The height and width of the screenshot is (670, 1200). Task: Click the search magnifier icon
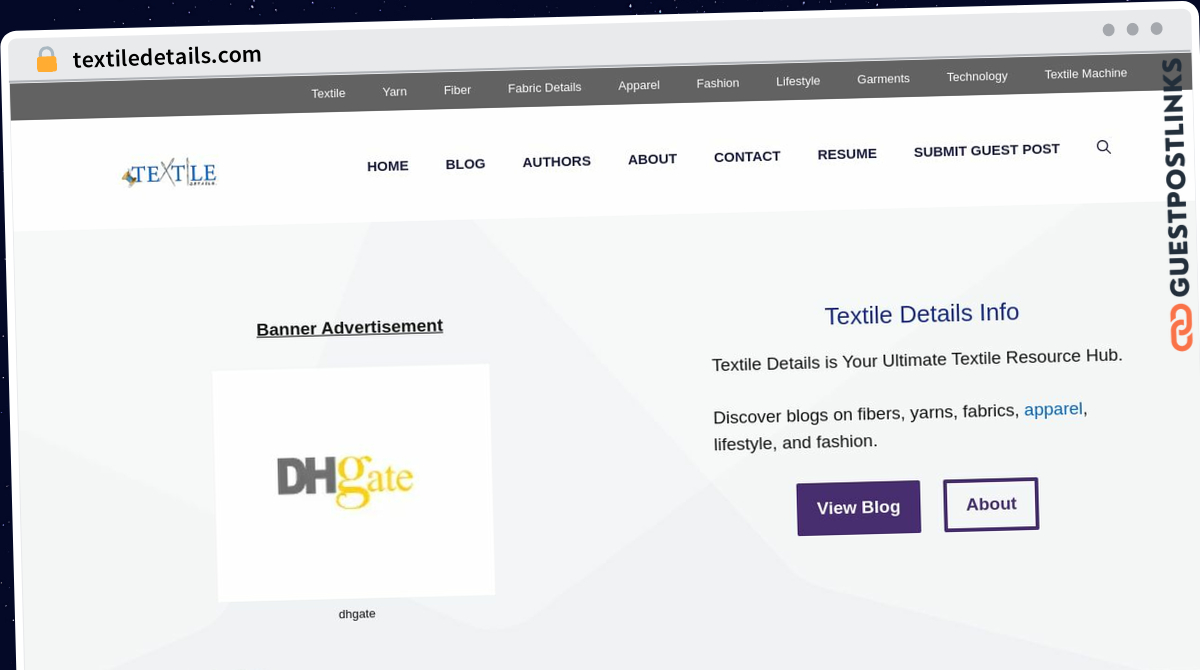pyautogui.click(x=1104, y=147)
